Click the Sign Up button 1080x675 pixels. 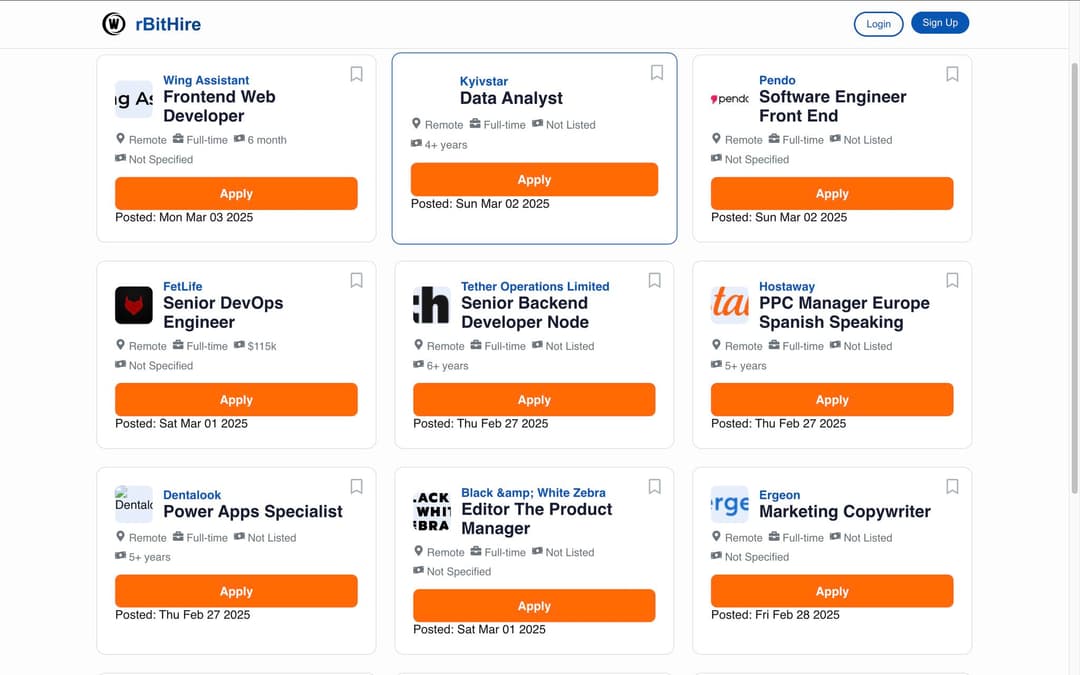click(x=940, y=21)
